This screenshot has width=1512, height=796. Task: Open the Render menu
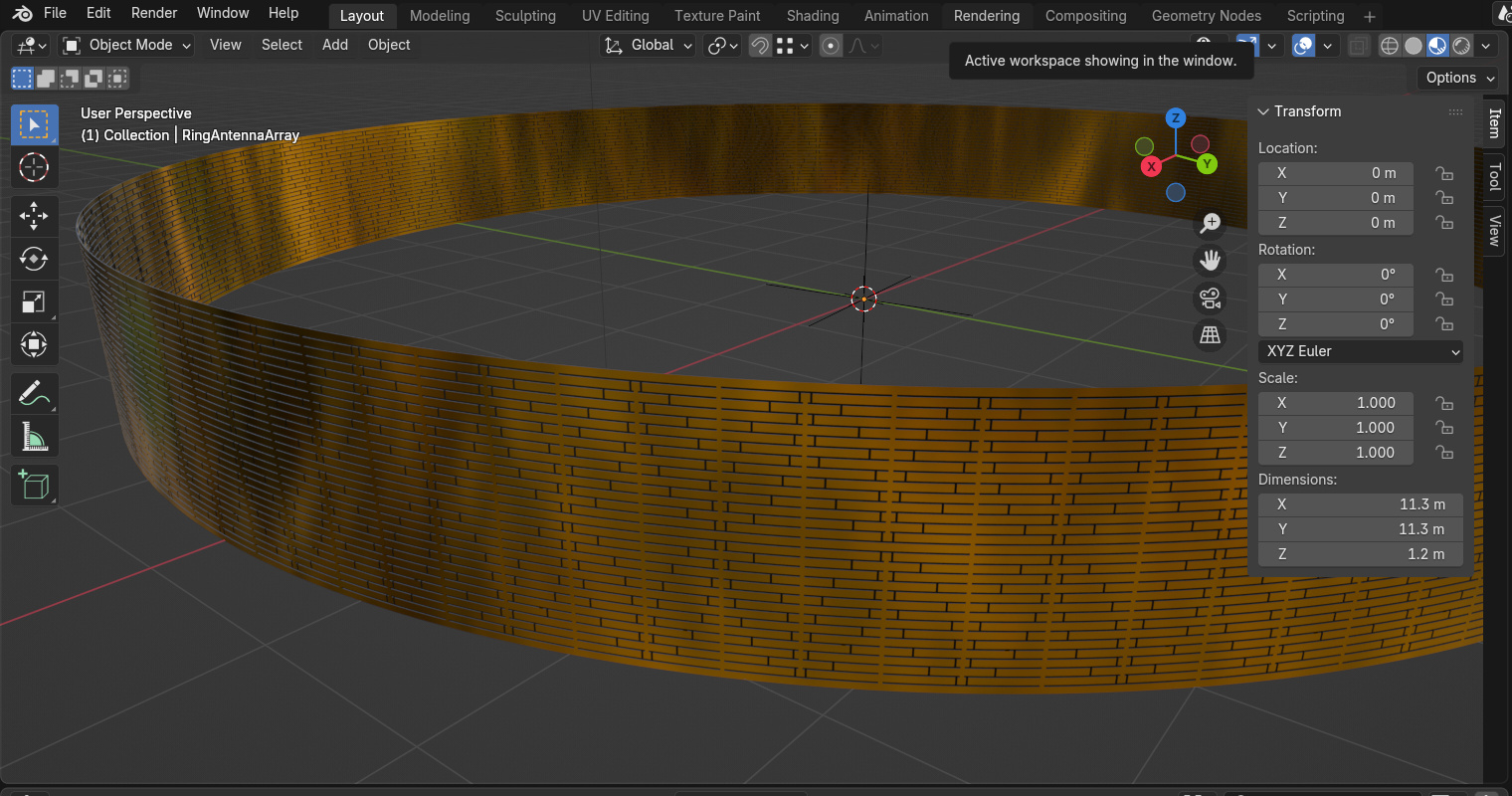pyautogui.click(x=154, y=13)
